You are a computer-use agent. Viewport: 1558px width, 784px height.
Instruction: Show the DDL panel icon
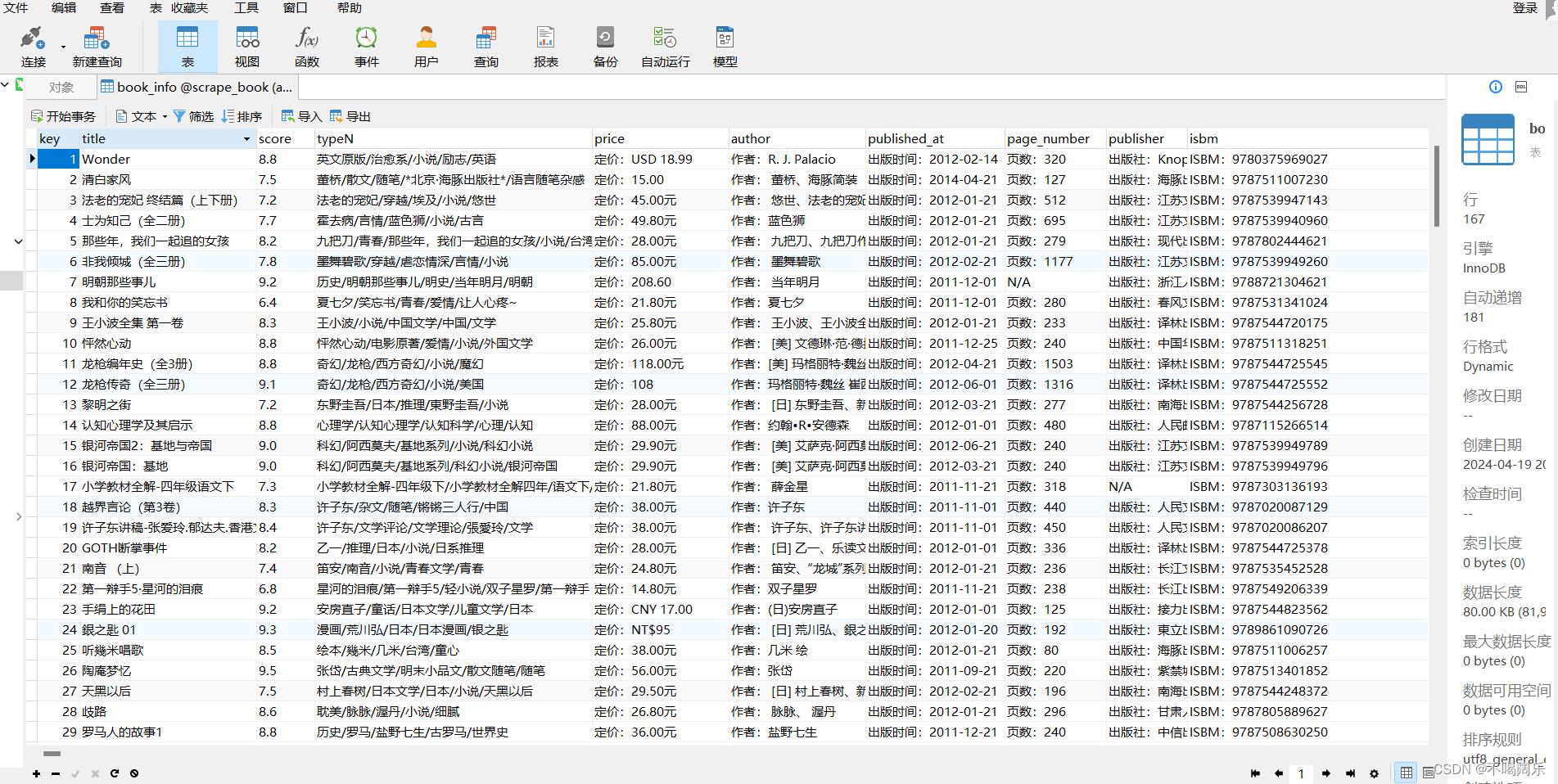(x=1521, y=87)
